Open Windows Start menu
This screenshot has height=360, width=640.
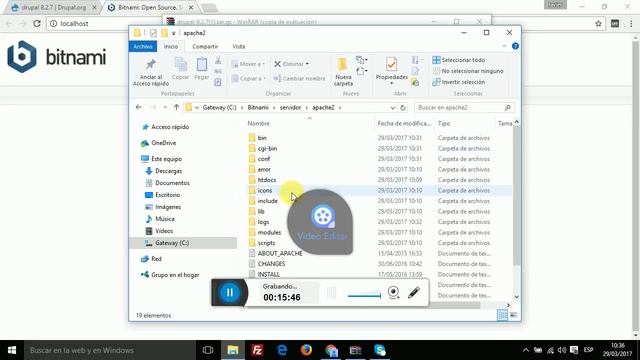12,350
